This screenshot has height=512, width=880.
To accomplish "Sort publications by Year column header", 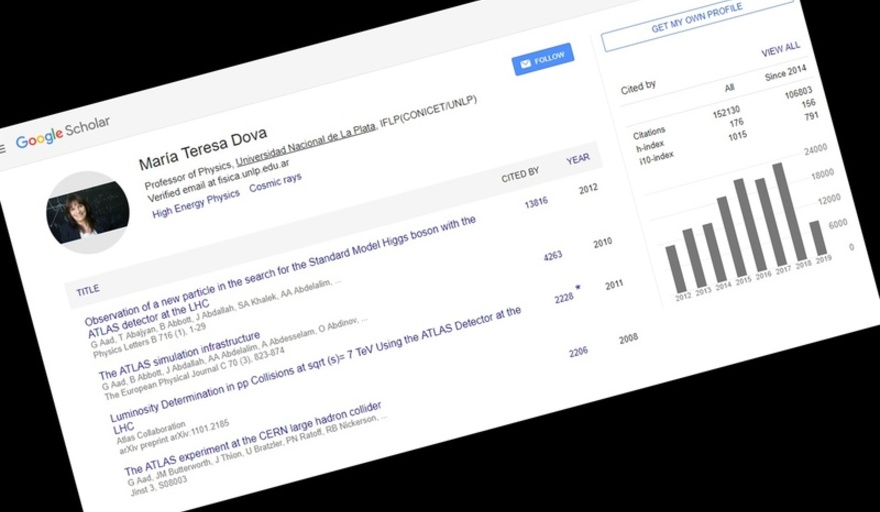I will click(578, 159).
